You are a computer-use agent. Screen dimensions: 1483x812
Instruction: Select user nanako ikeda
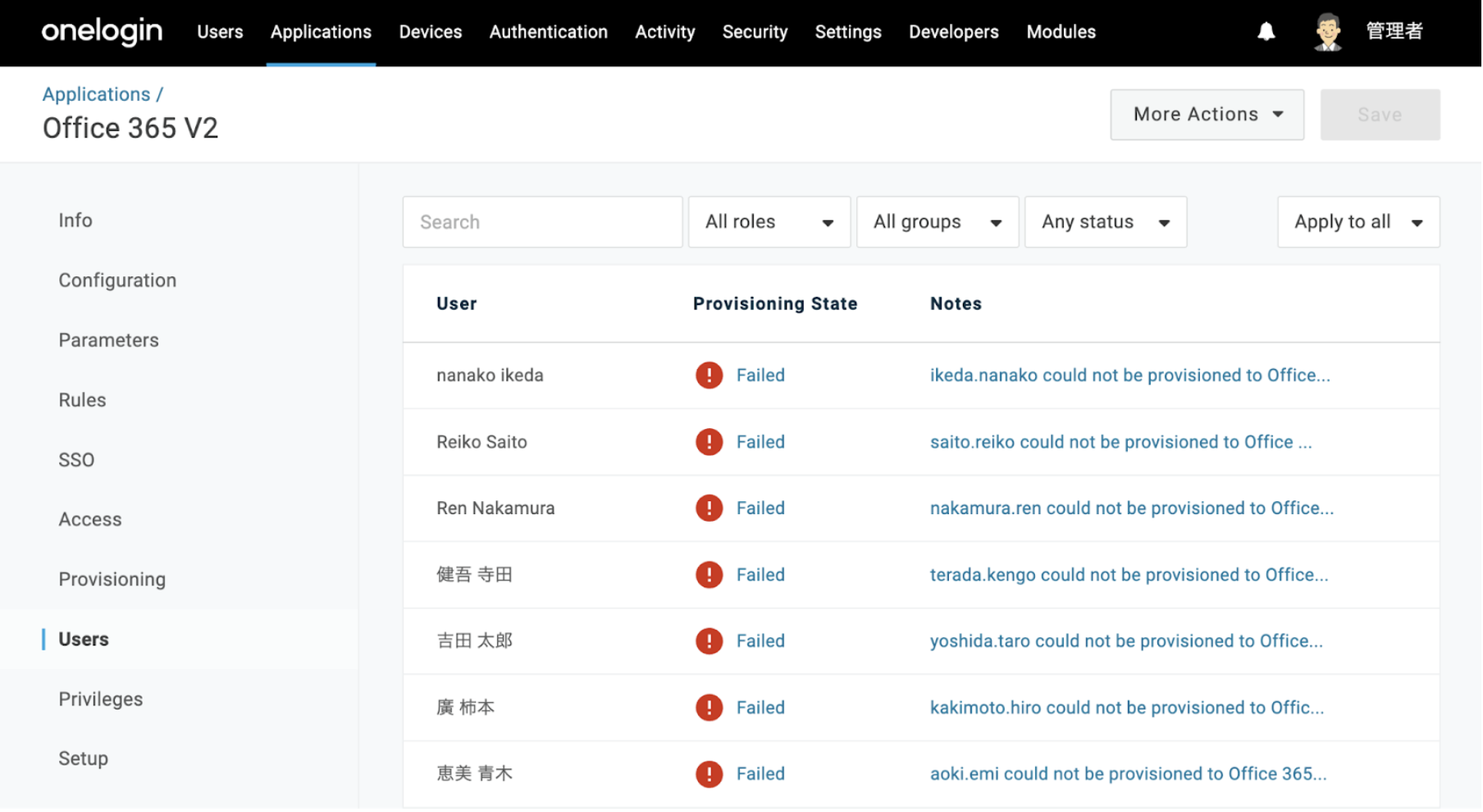click(491, 376)
